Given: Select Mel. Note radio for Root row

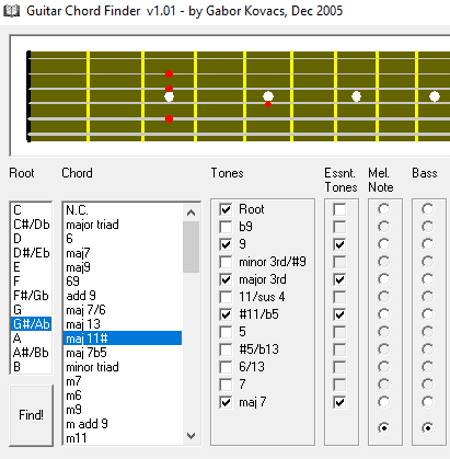Looking at the screenshot, I should (384, 209).
